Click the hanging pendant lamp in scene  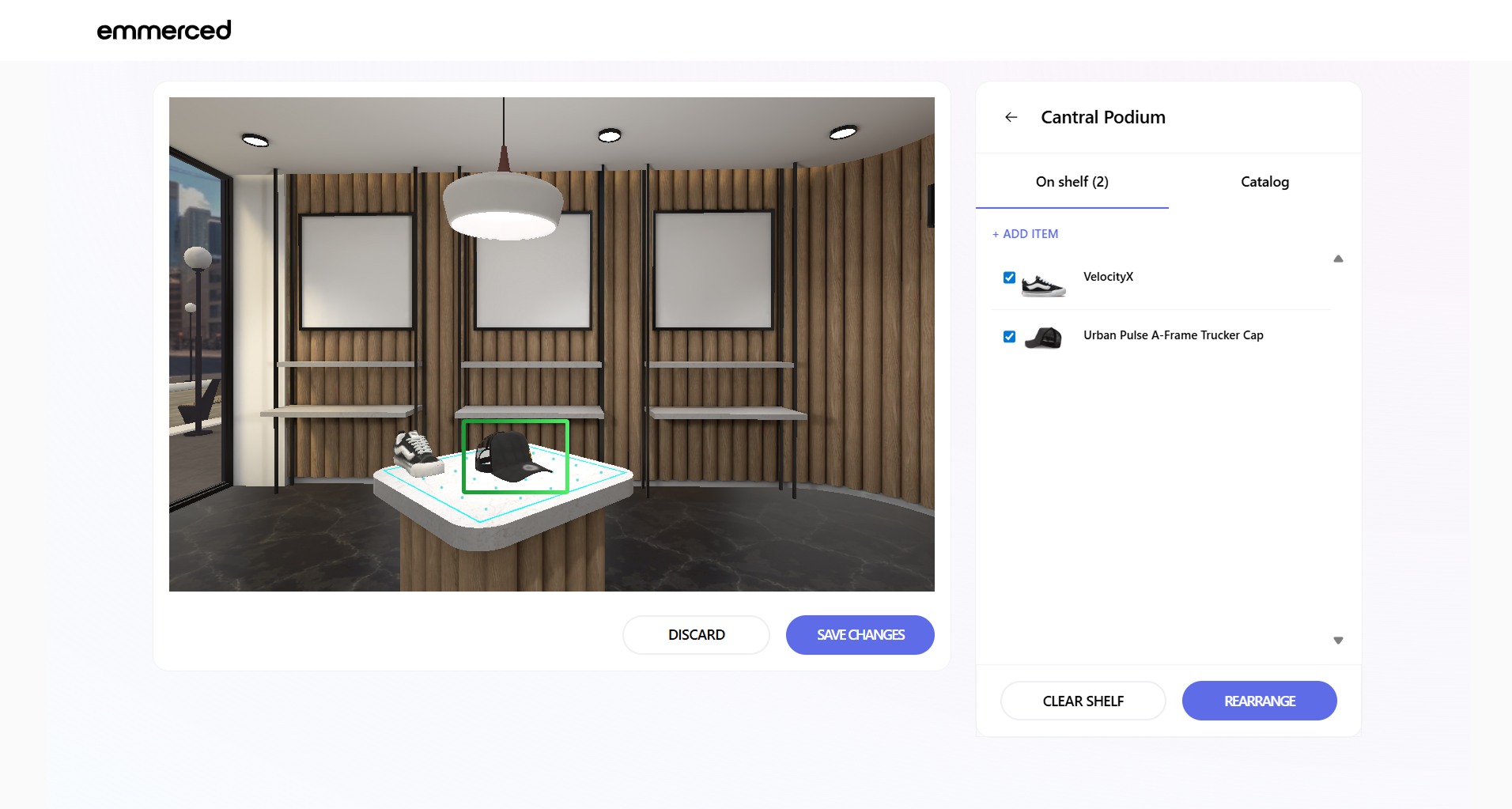coord(503,206)
